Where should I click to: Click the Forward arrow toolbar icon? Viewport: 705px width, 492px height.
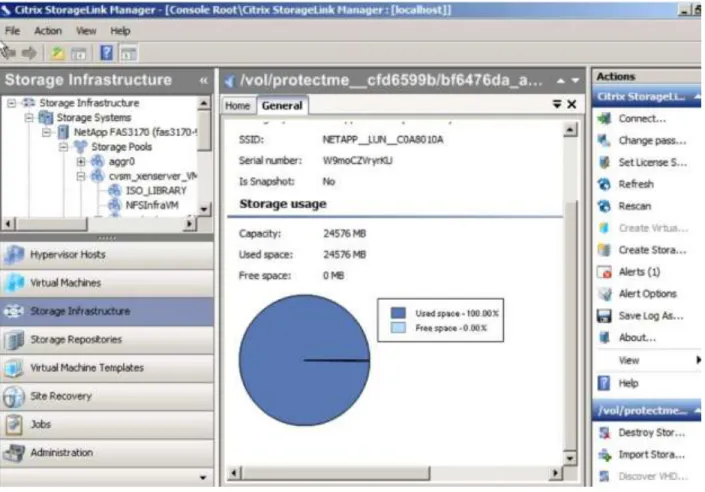tap(29, 53)
